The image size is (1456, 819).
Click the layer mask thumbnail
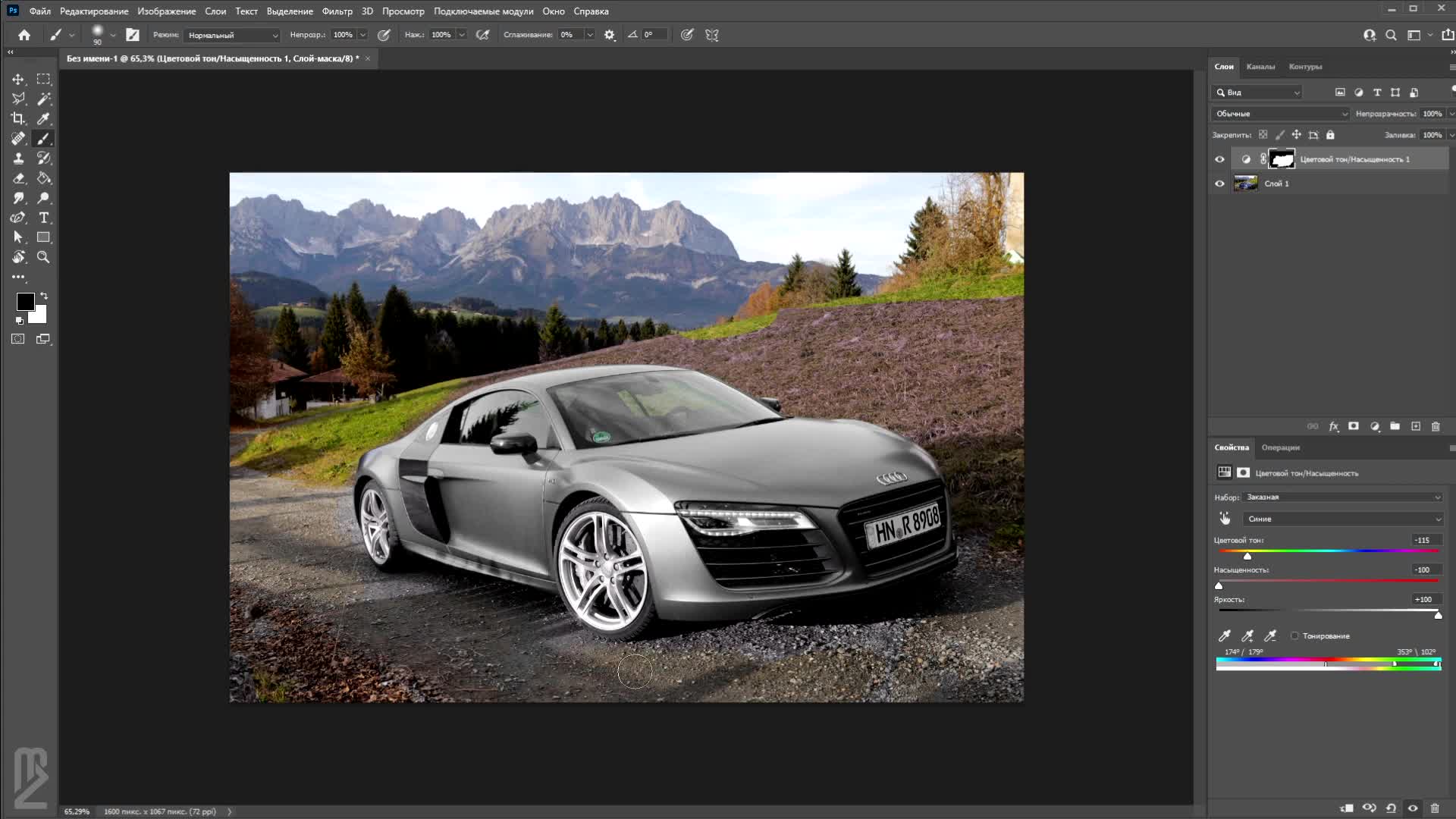(1282, 159)
